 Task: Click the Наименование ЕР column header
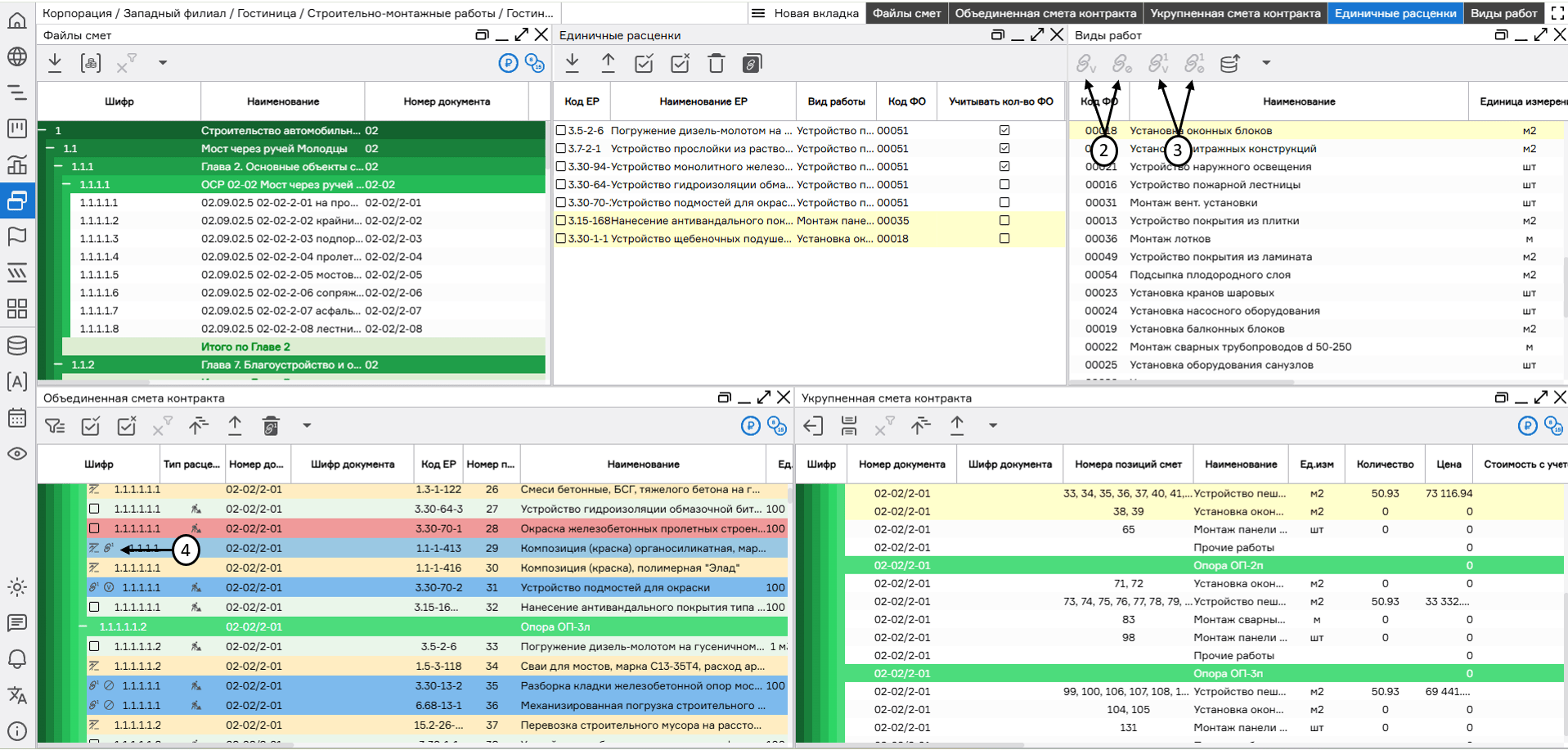[x=703, y=101]
